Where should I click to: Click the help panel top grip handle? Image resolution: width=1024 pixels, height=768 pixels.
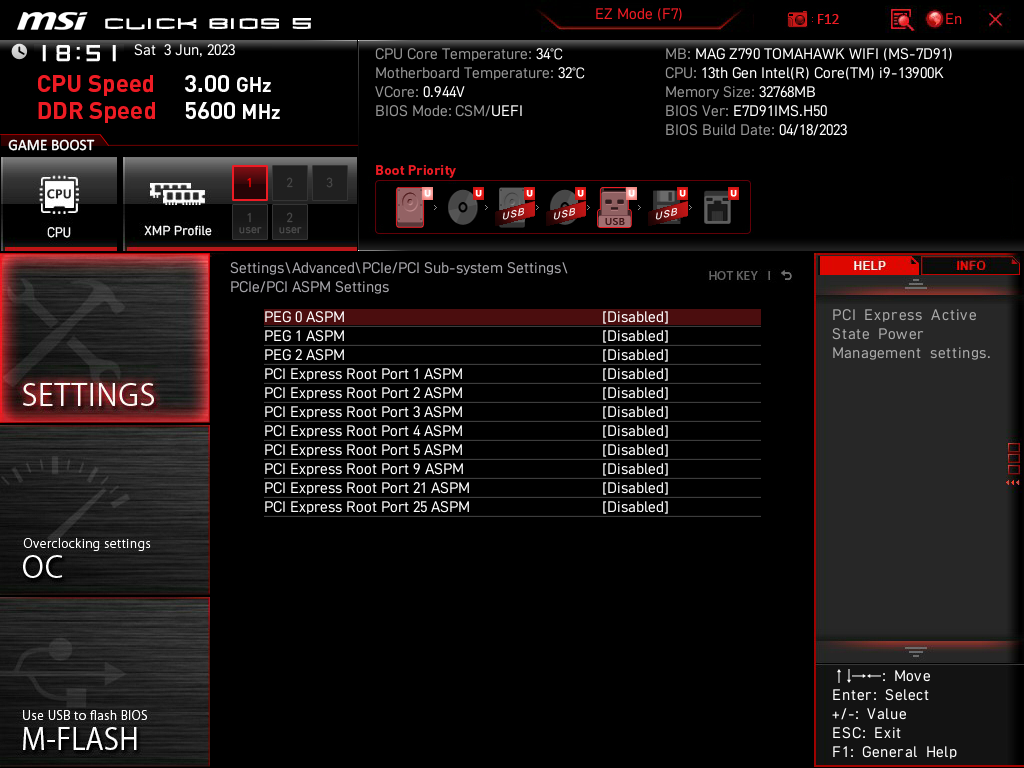click(916, 283)
